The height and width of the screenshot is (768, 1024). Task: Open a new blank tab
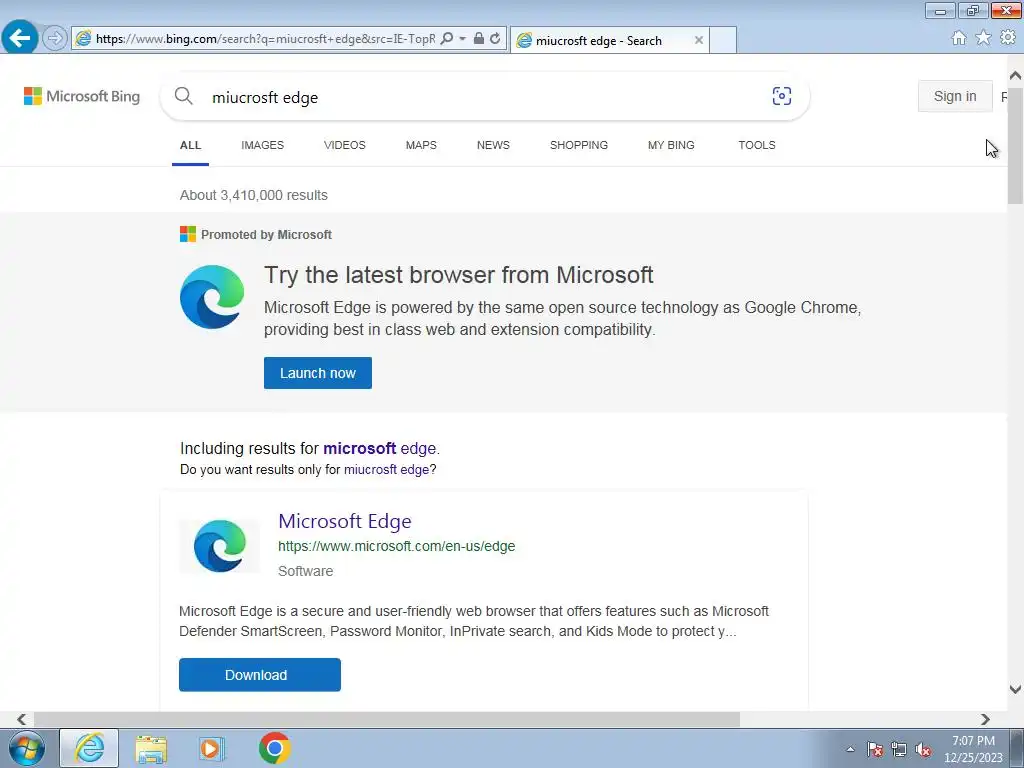click(x=723, y=40)
